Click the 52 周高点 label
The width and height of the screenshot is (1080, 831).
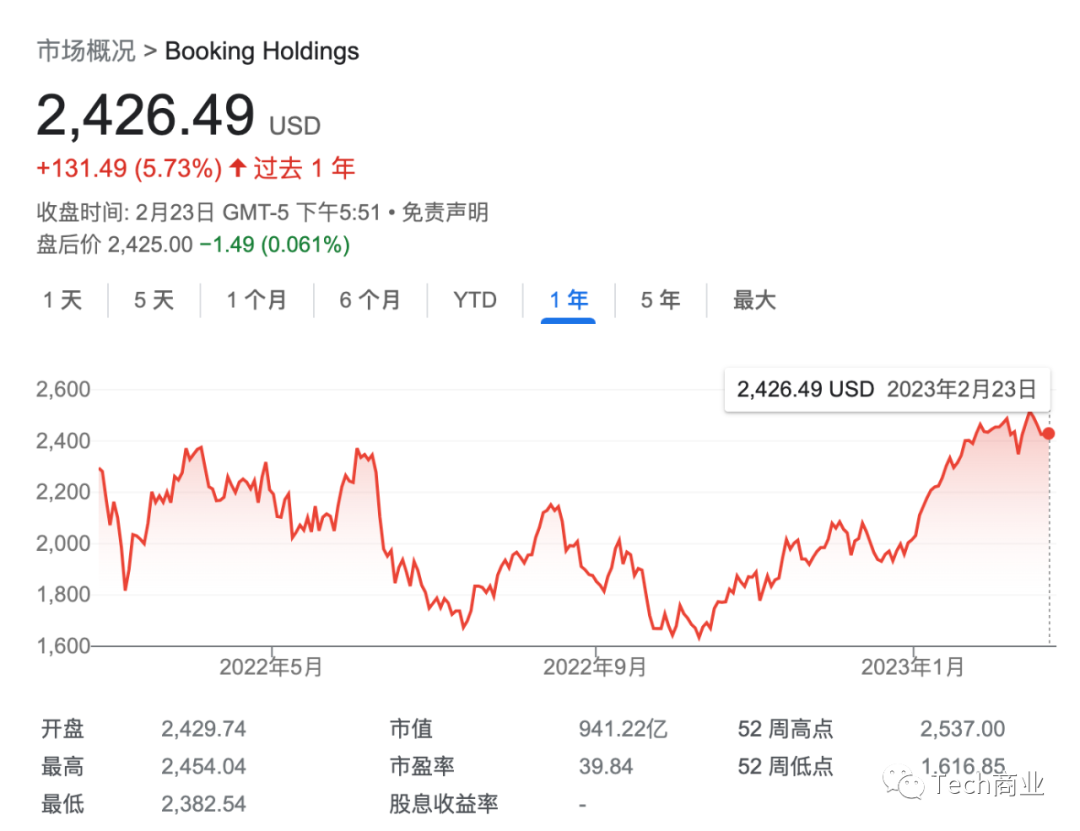pos(785,728)
